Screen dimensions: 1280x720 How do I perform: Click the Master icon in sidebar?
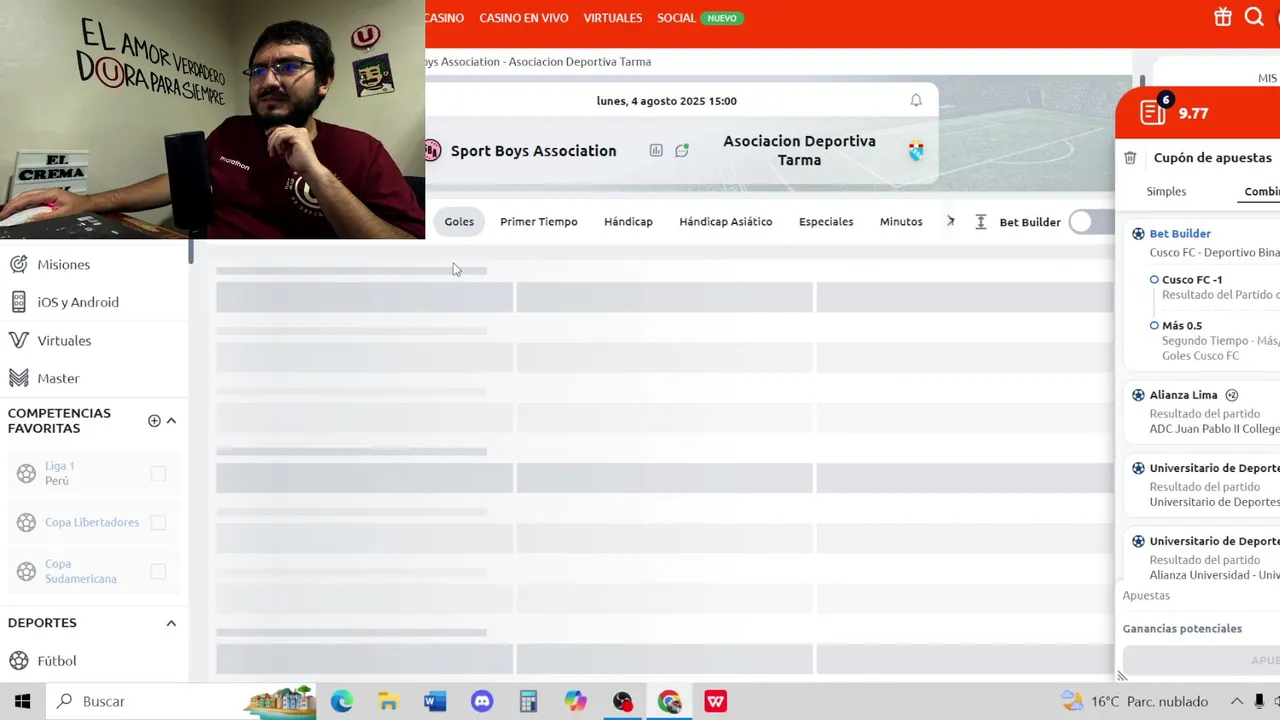coord(18,378)
